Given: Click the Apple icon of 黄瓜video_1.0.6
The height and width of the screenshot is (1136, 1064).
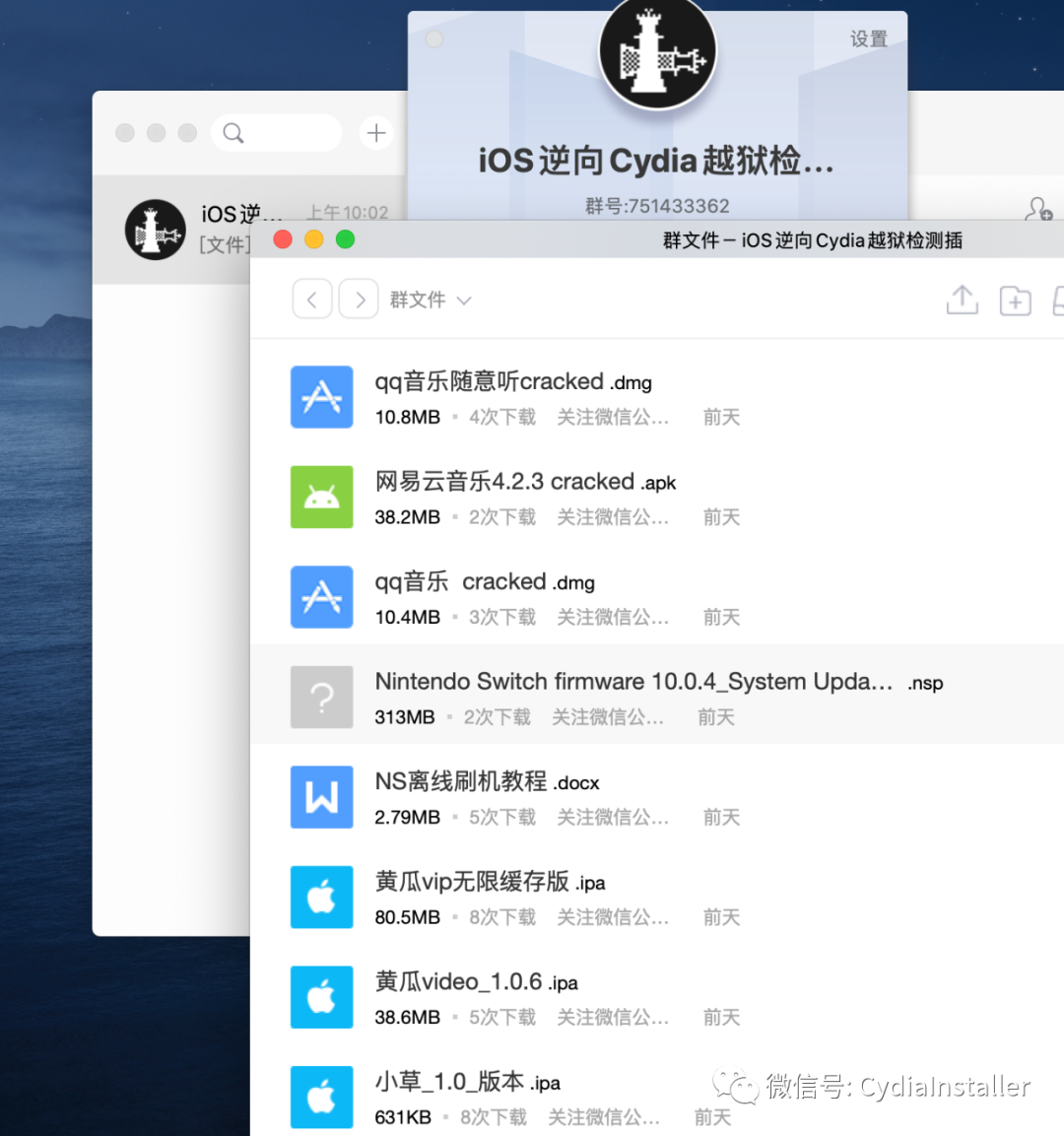Looking at the screenshot, I should pyautogui.click(x=321, y=997).
